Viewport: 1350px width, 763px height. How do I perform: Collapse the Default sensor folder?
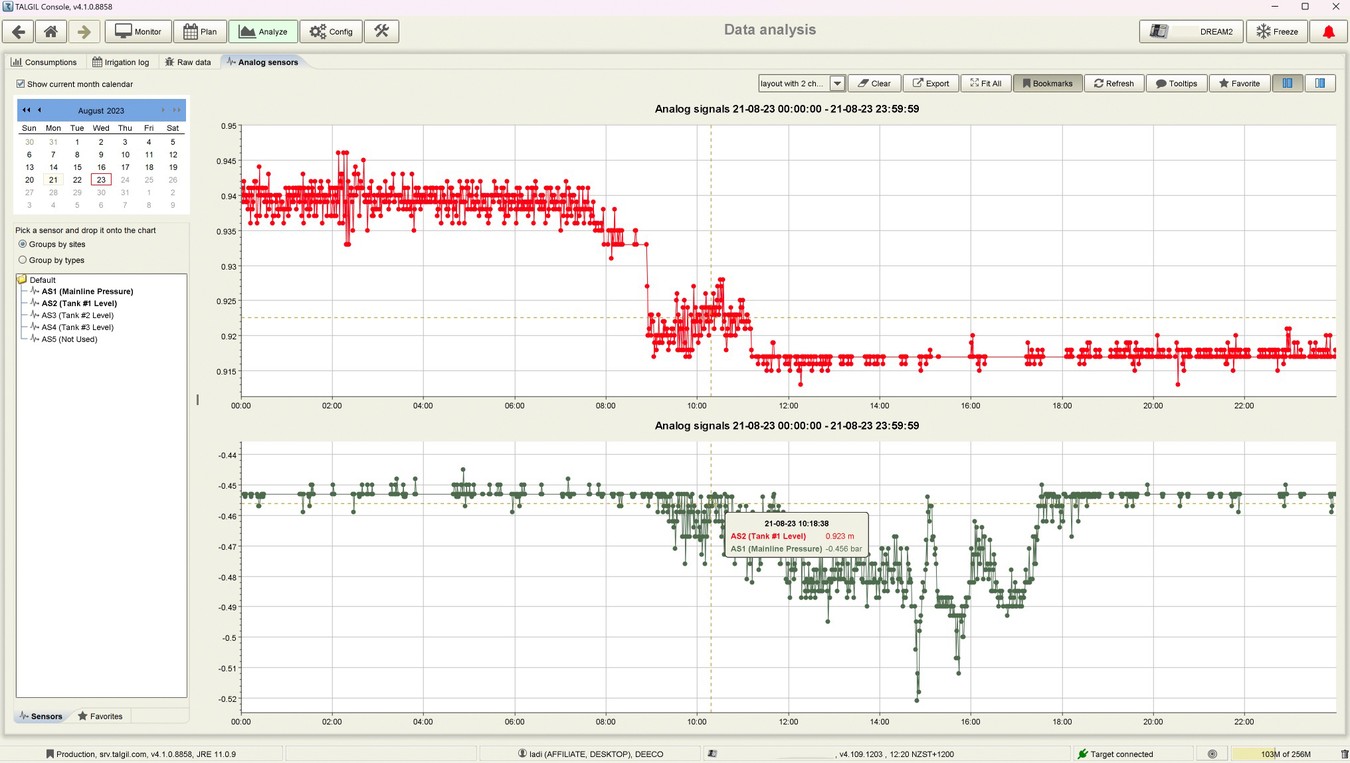(x=23, y=280)
